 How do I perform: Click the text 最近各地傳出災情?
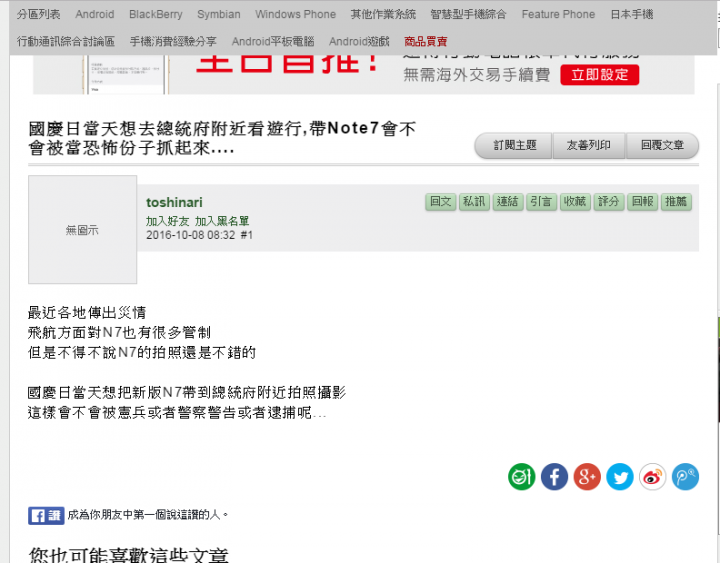click(x=87, y=313)
